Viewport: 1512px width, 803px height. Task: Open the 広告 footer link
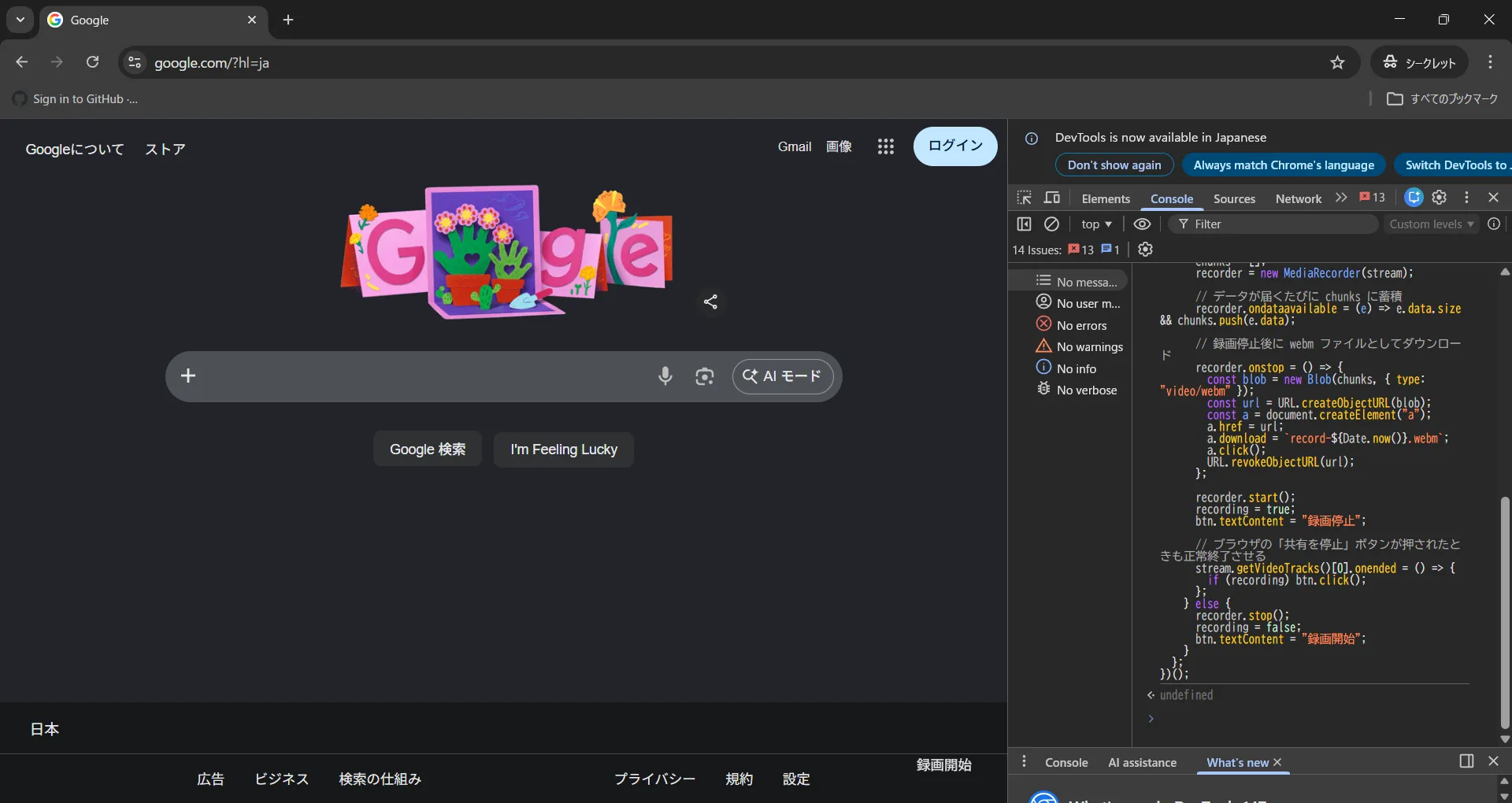210,779
